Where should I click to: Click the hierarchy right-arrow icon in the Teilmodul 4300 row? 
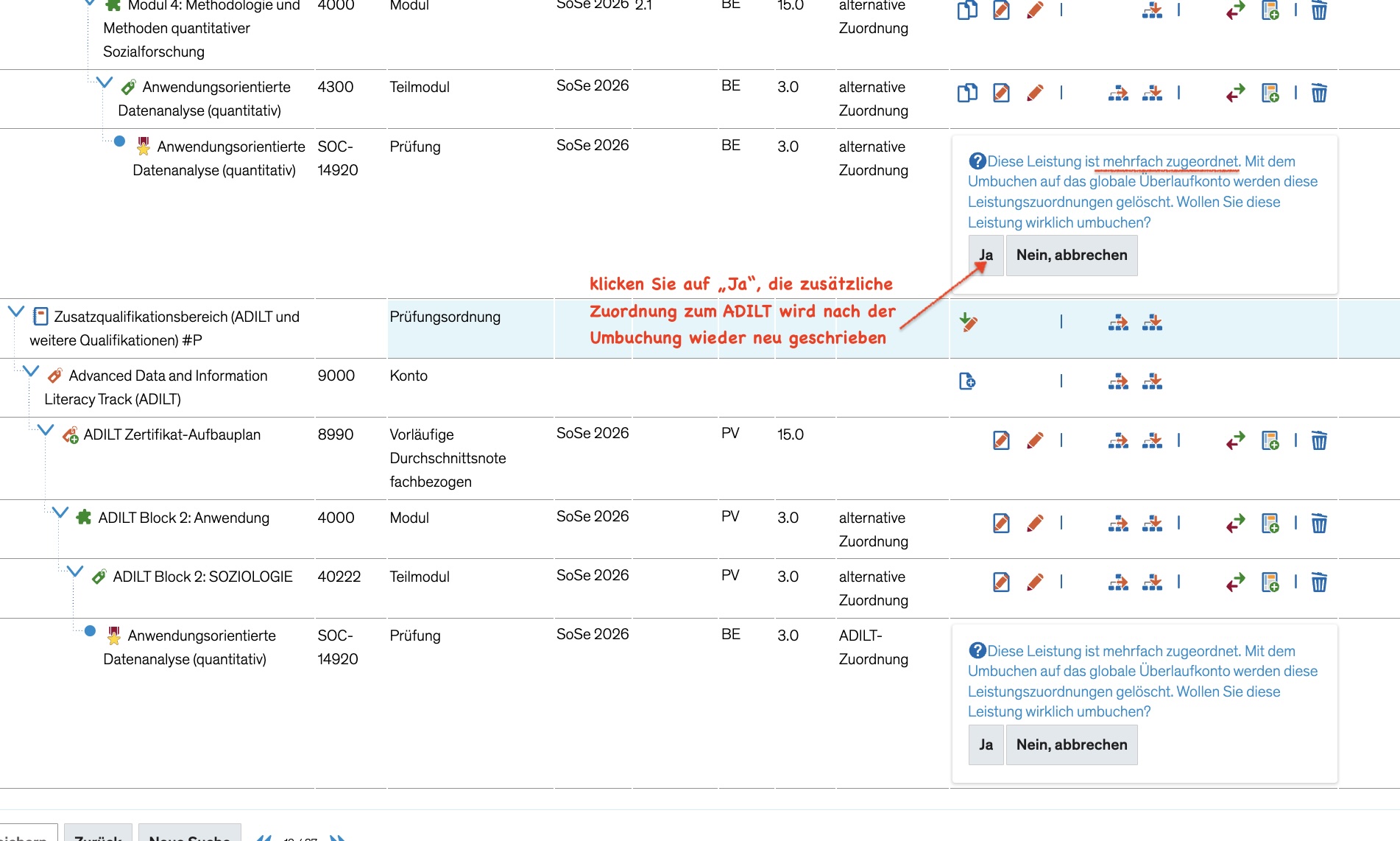[1118, 93]
